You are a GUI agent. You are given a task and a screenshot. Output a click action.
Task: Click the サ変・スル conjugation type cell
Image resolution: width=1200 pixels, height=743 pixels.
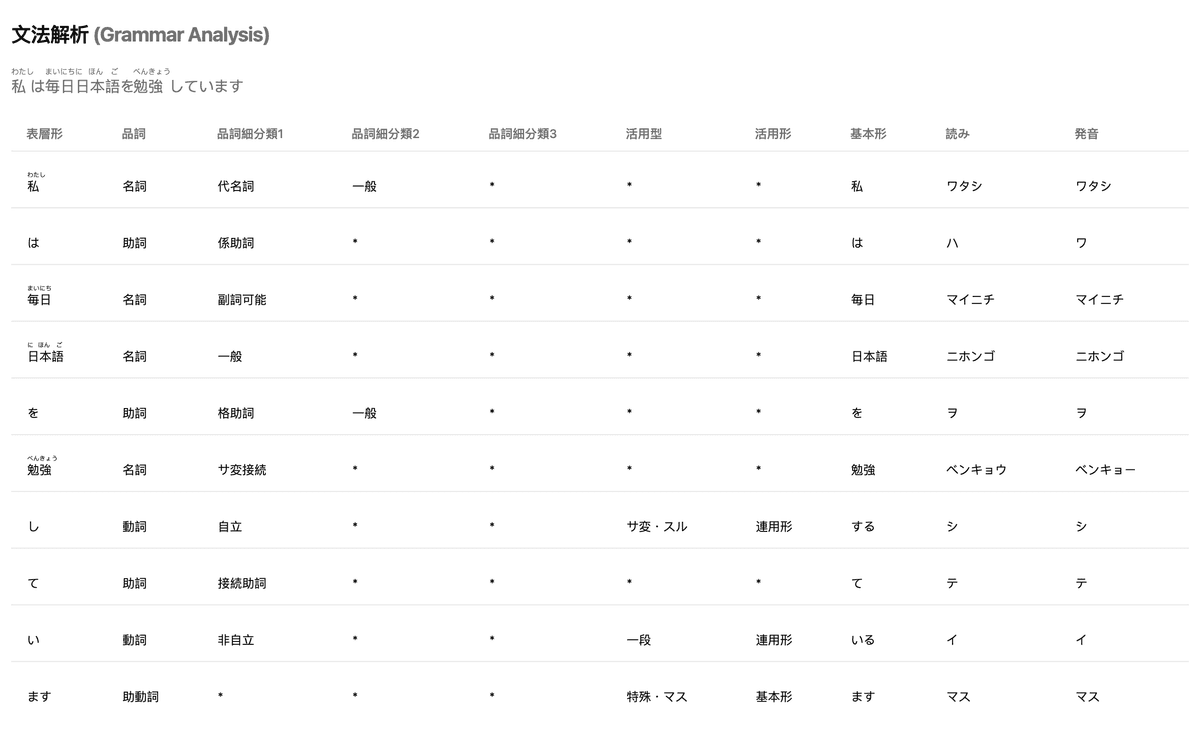[656, 526]
